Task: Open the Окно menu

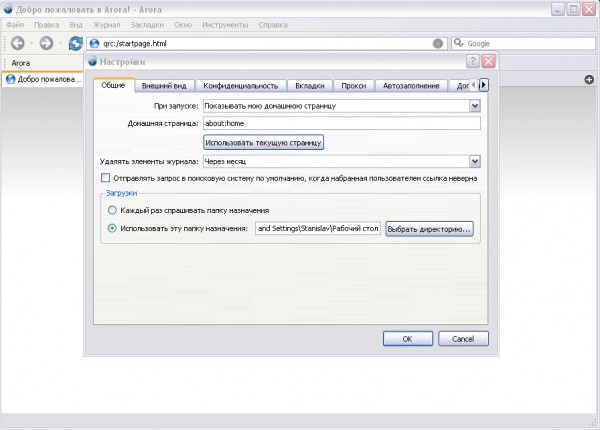Action: pos(183,25)
